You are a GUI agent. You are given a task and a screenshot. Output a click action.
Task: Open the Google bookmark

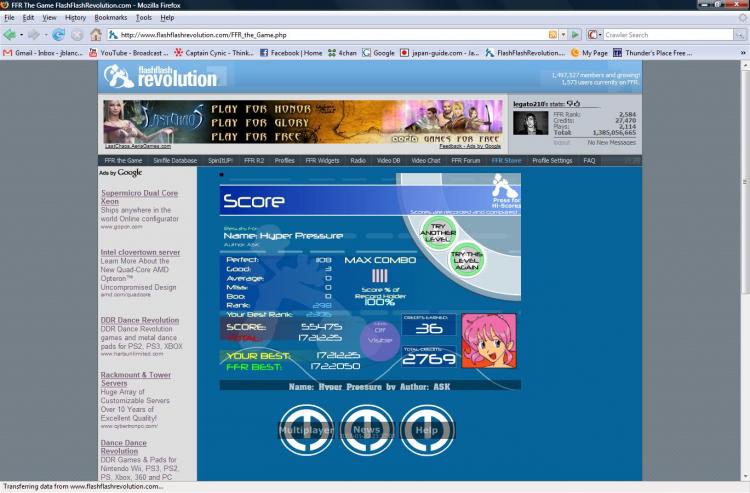click(378, 53)
